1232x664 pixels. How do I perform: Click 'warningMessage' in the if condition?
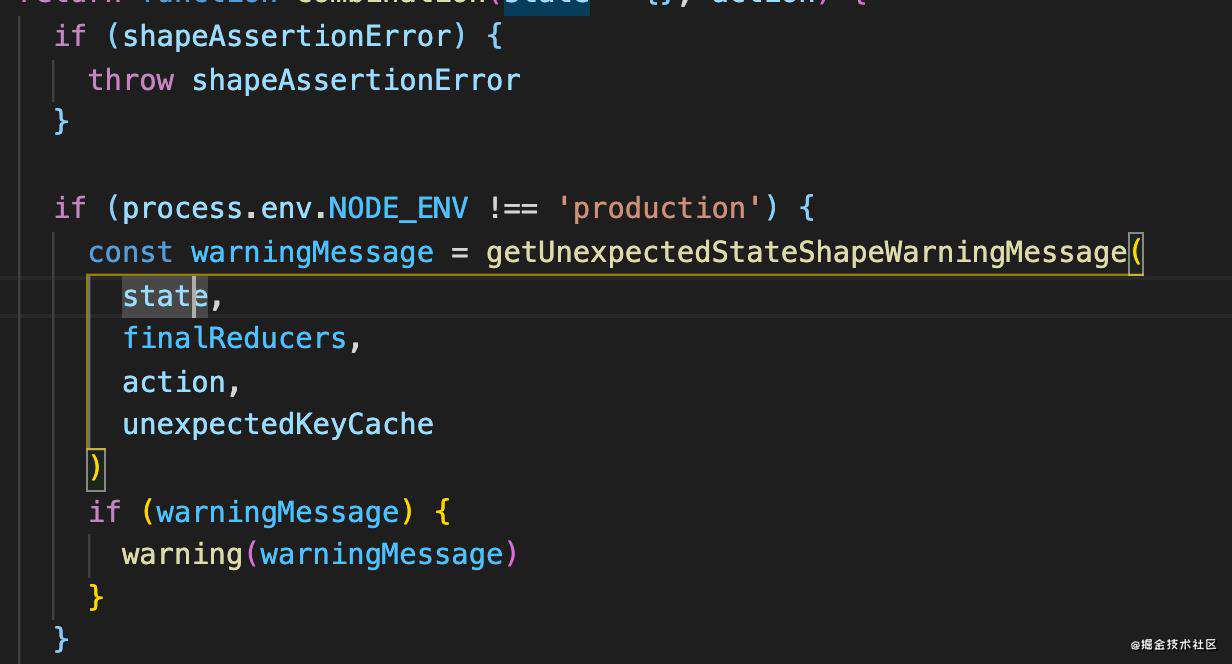point(277,512)
